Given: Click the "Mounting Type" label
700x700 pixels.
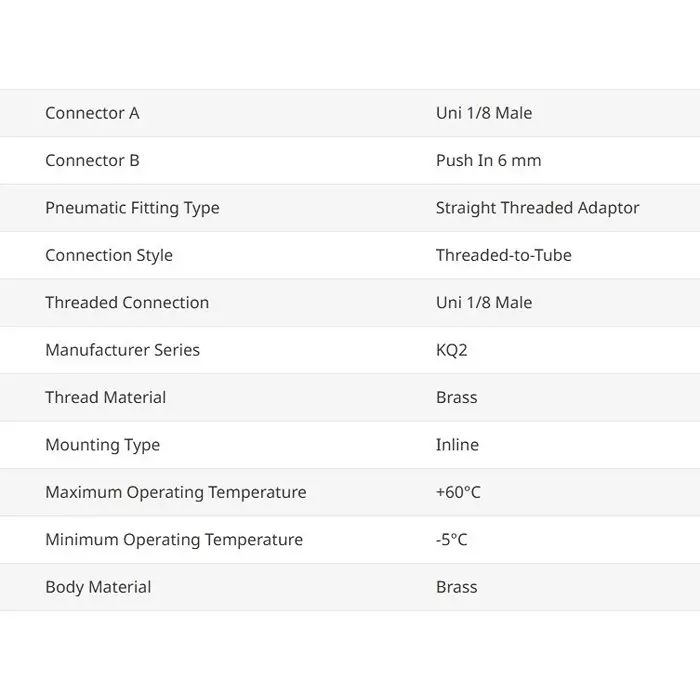Looking at the screenshot, I should point(102,445).
